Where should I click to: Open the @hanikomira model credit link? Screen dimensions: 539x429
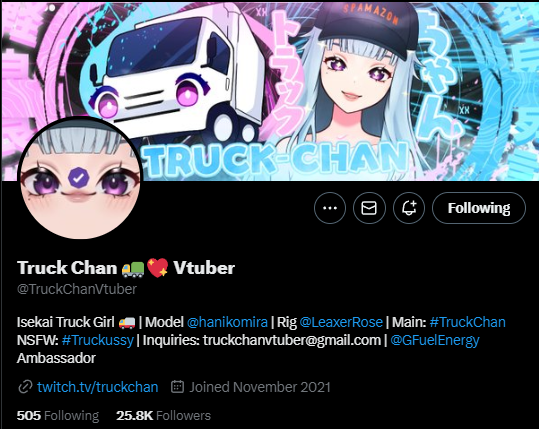[227, 322]
